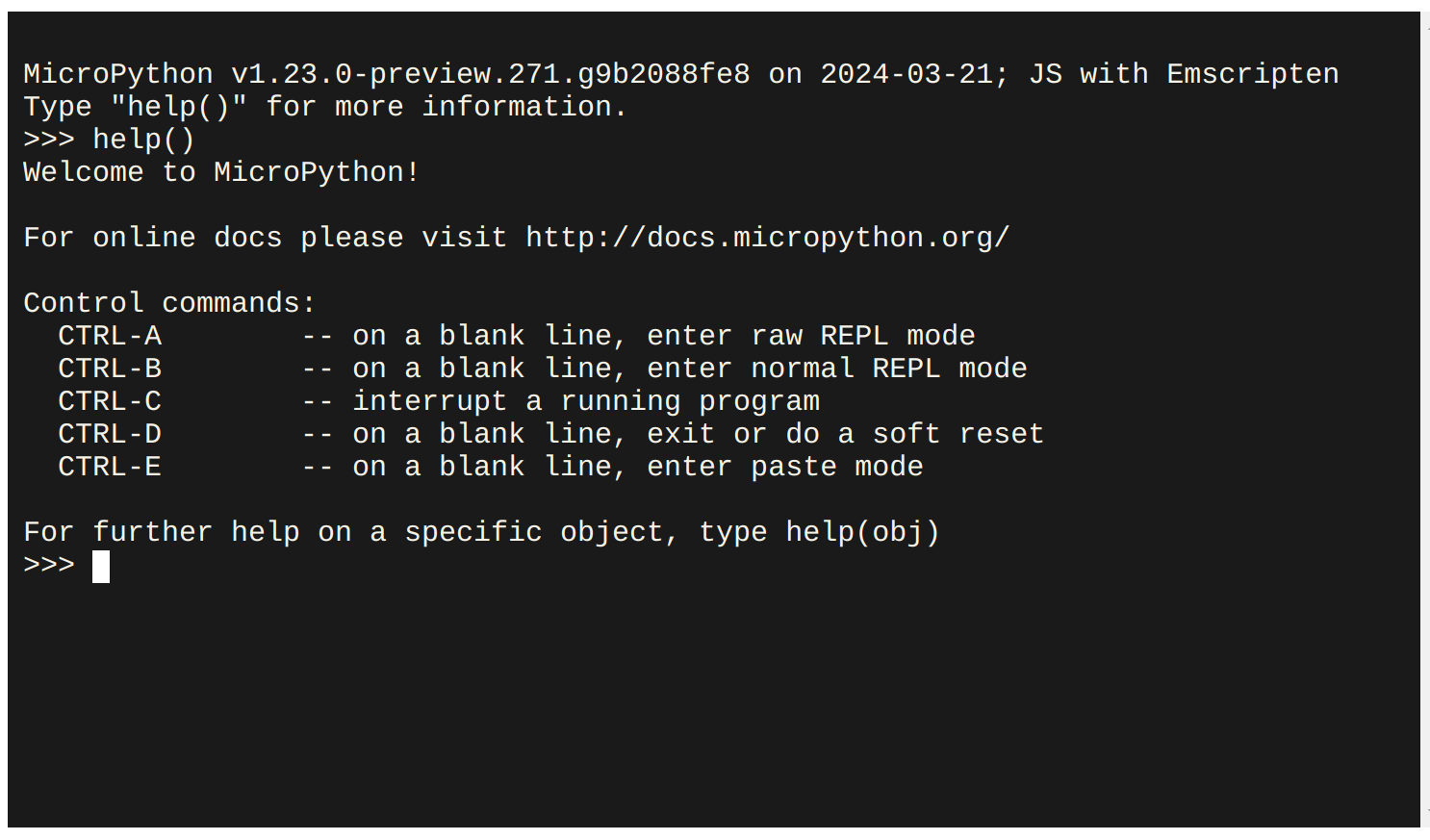Screen dimensions: 1430x840
Task: Click the "Welcome to MicroPython!" line
Action: [x=221, y=172]
